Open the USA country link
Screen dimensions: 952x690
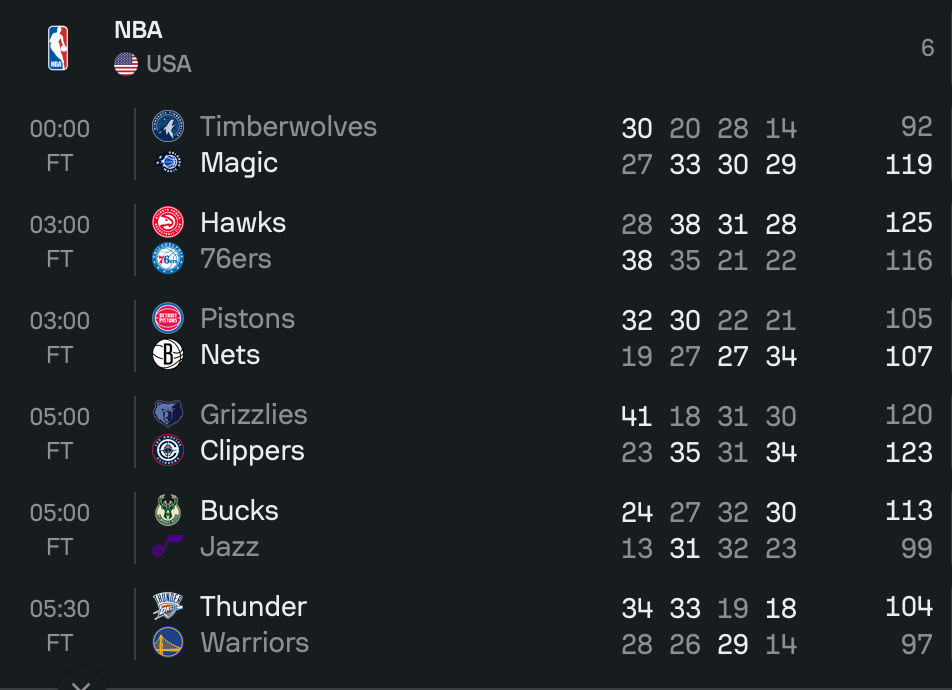168,64
